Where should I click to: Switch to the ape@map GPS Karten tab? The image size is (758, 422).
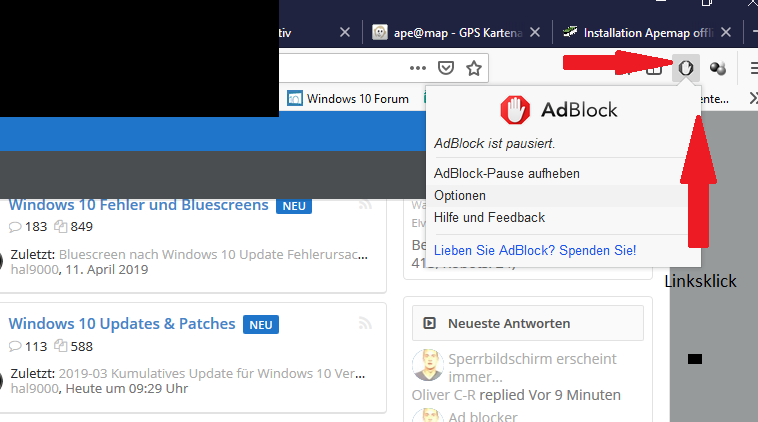457,33
